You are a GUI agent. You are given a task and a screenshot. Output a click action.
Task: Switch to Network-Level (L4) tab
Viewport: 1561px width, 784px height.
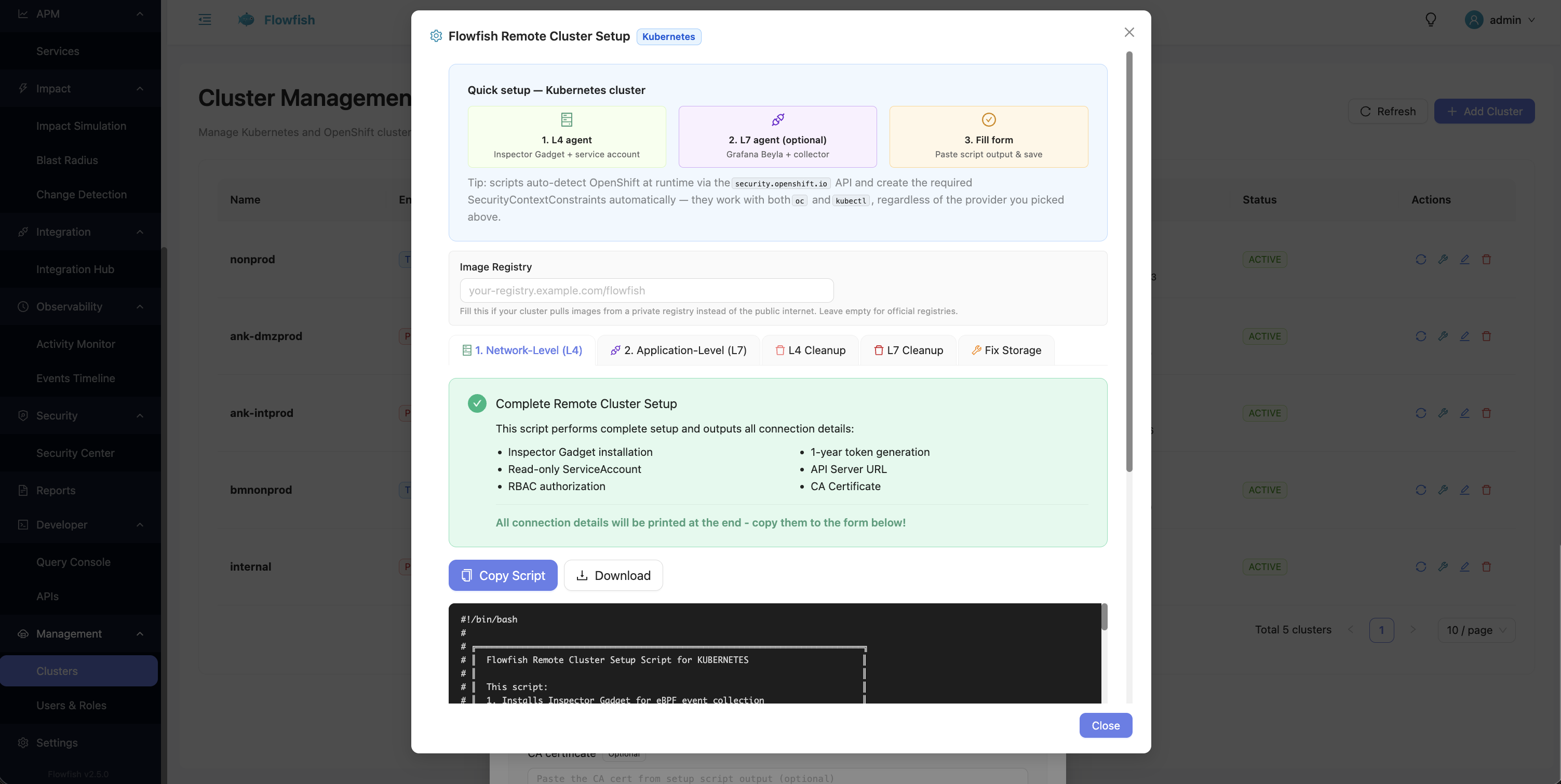(522, 350)
